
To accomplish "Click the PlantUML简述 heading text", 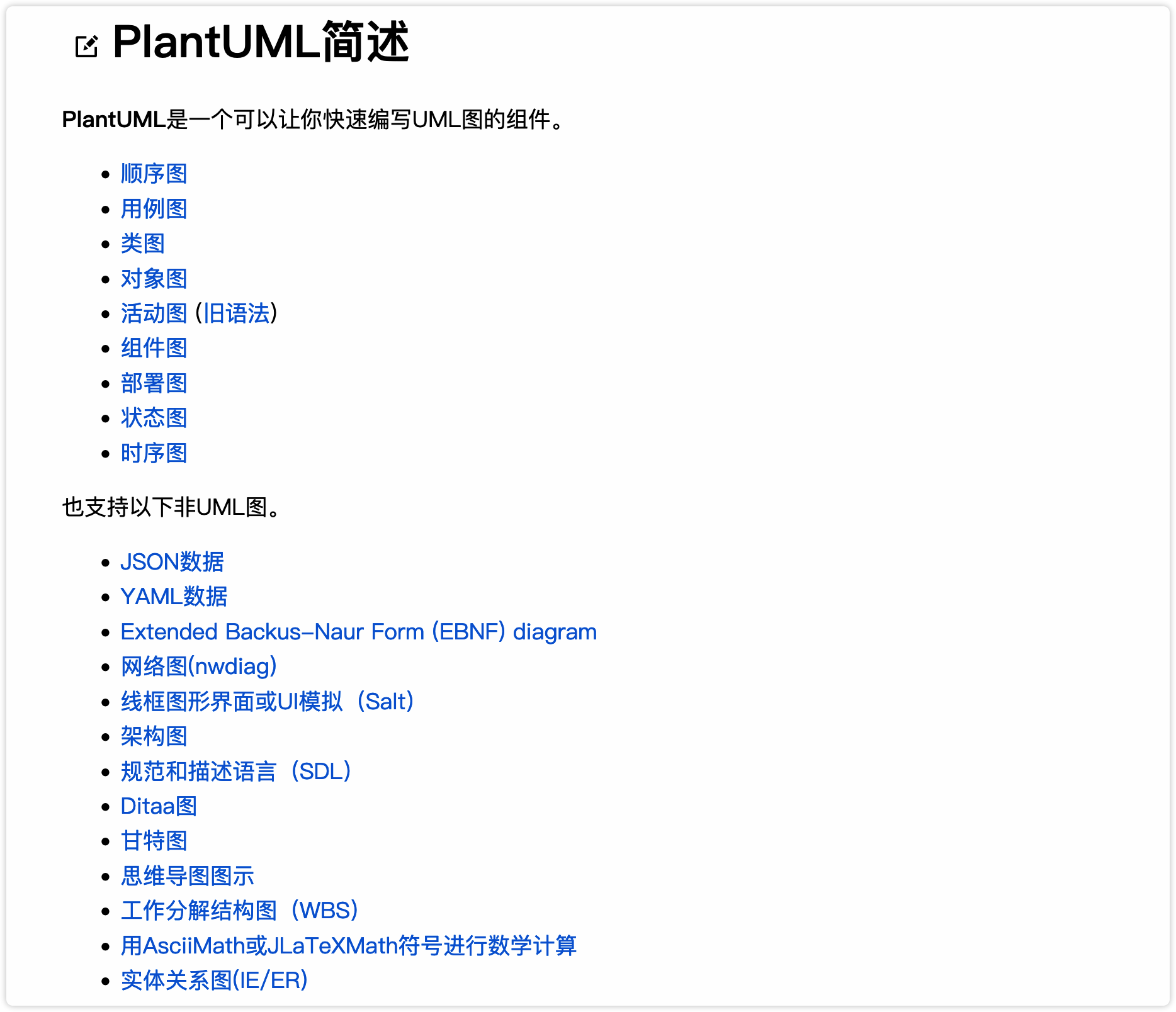I will tap(261, 42).
